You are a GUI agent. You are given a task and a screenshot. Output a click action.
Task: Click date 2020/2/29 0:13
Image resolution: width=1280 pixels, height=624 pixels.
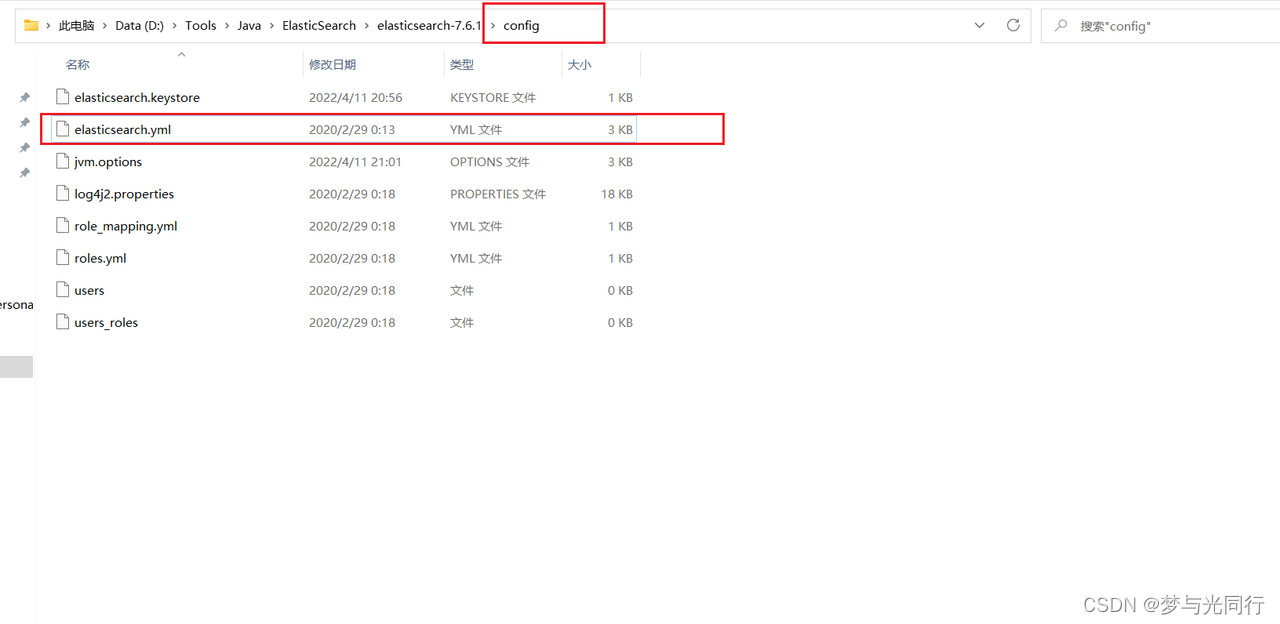click(352, 129)
